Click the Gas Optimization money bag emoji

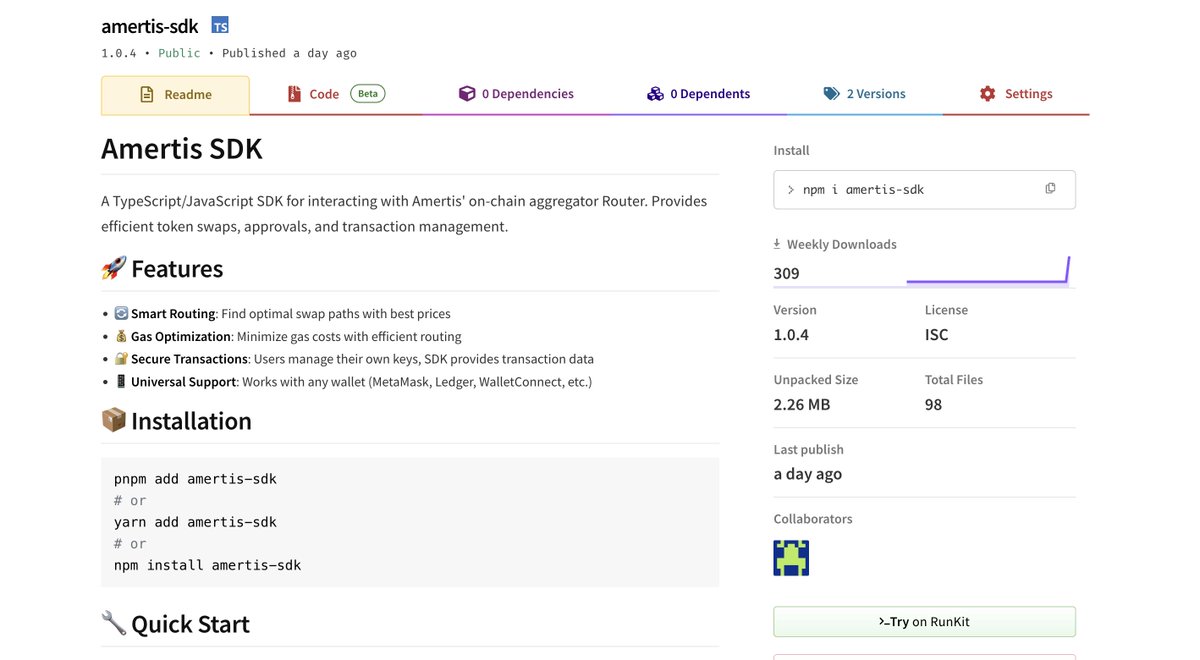121,336
